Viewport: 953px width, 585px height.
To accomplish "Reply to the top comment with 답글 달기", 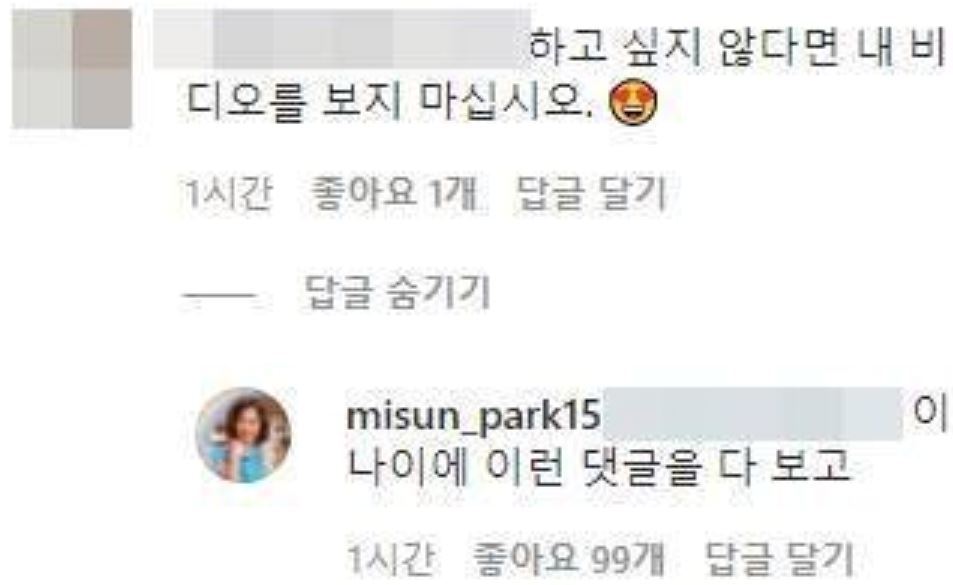I will point(592,194).
